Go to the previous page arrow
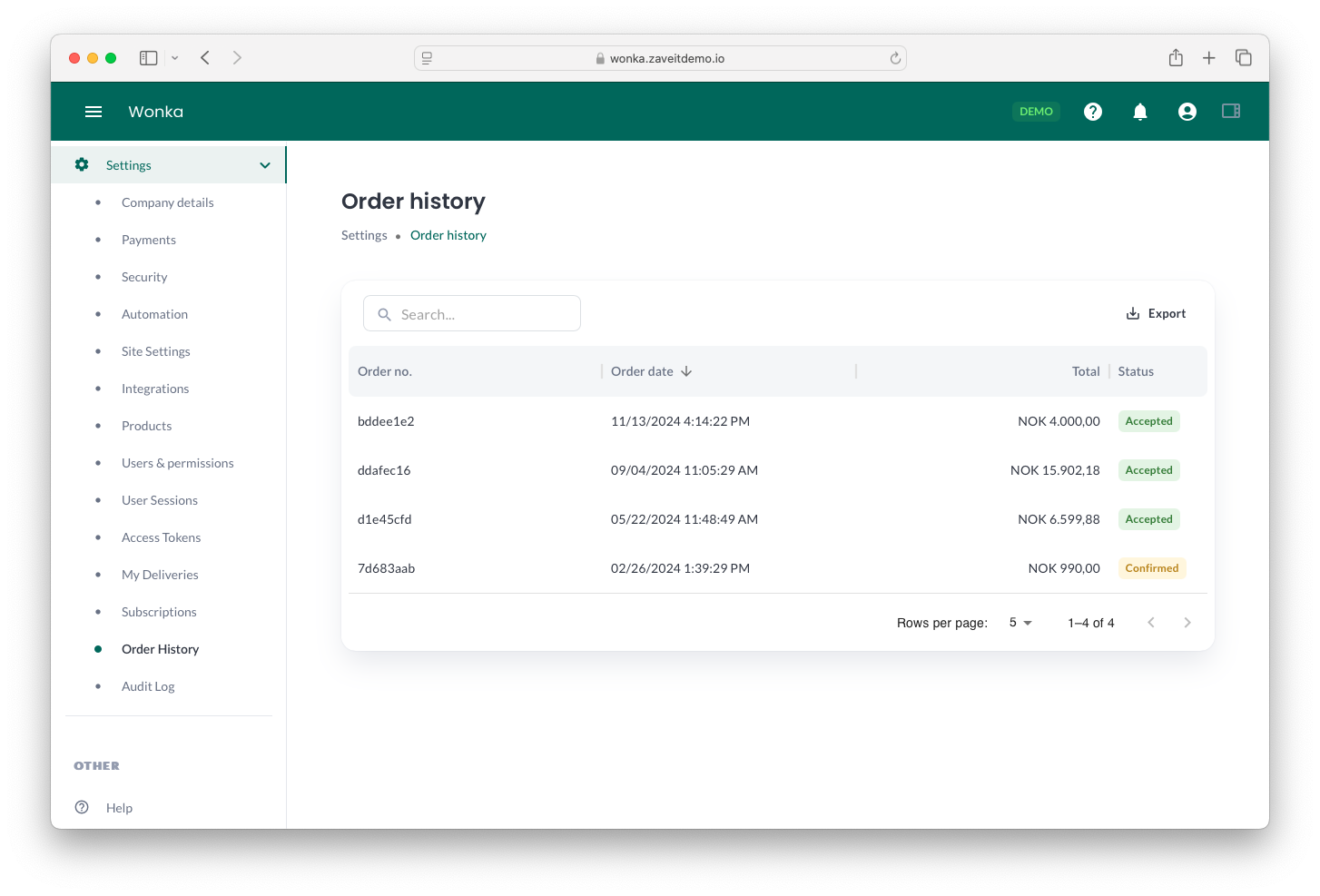This screenshot has width=1320, height=896. click(1151, 623)
